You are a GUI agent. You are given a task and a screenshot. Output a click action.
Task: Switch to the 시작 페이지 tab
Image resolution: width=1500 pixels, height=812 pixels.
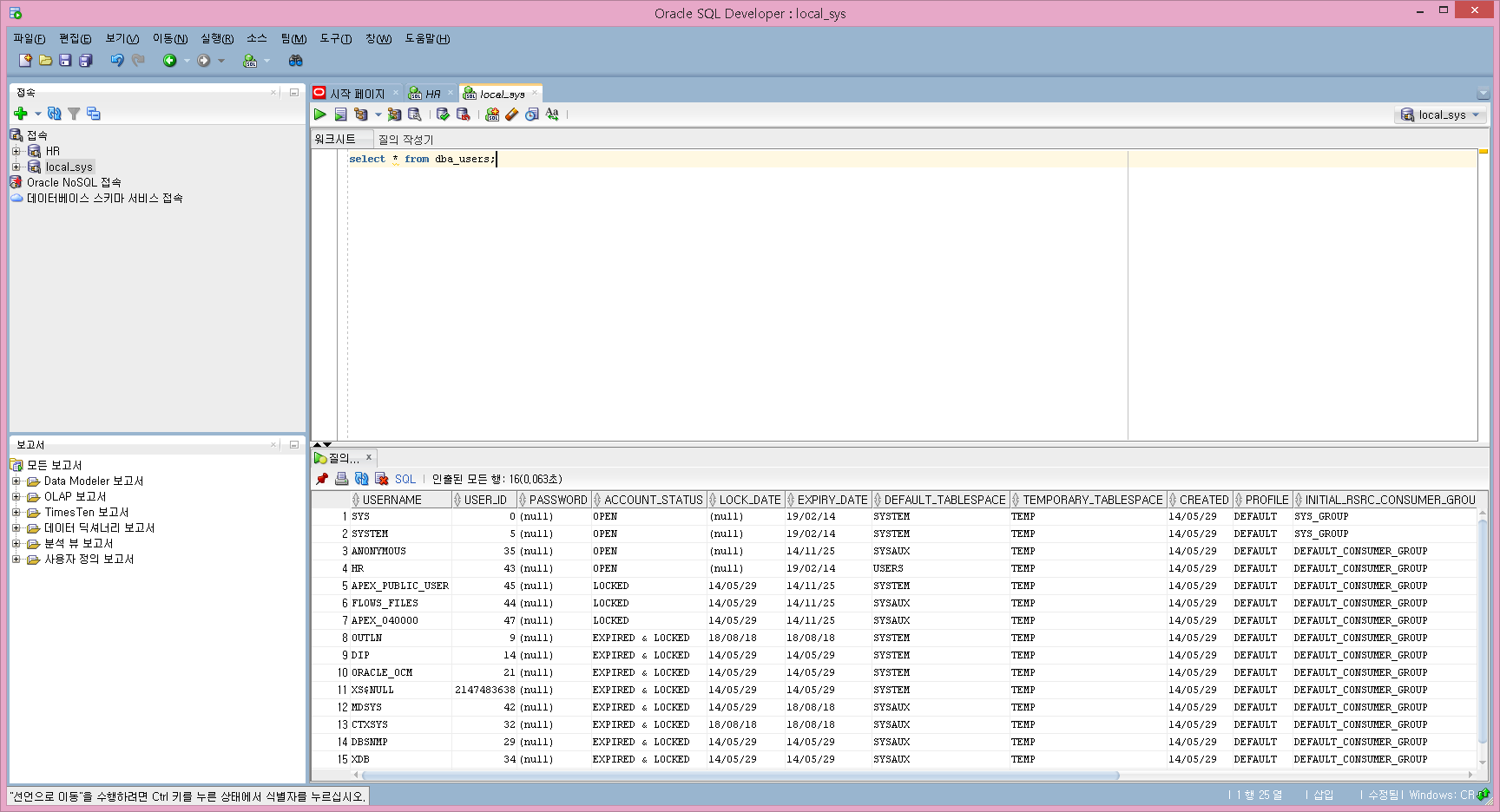(x=357, y=94)
